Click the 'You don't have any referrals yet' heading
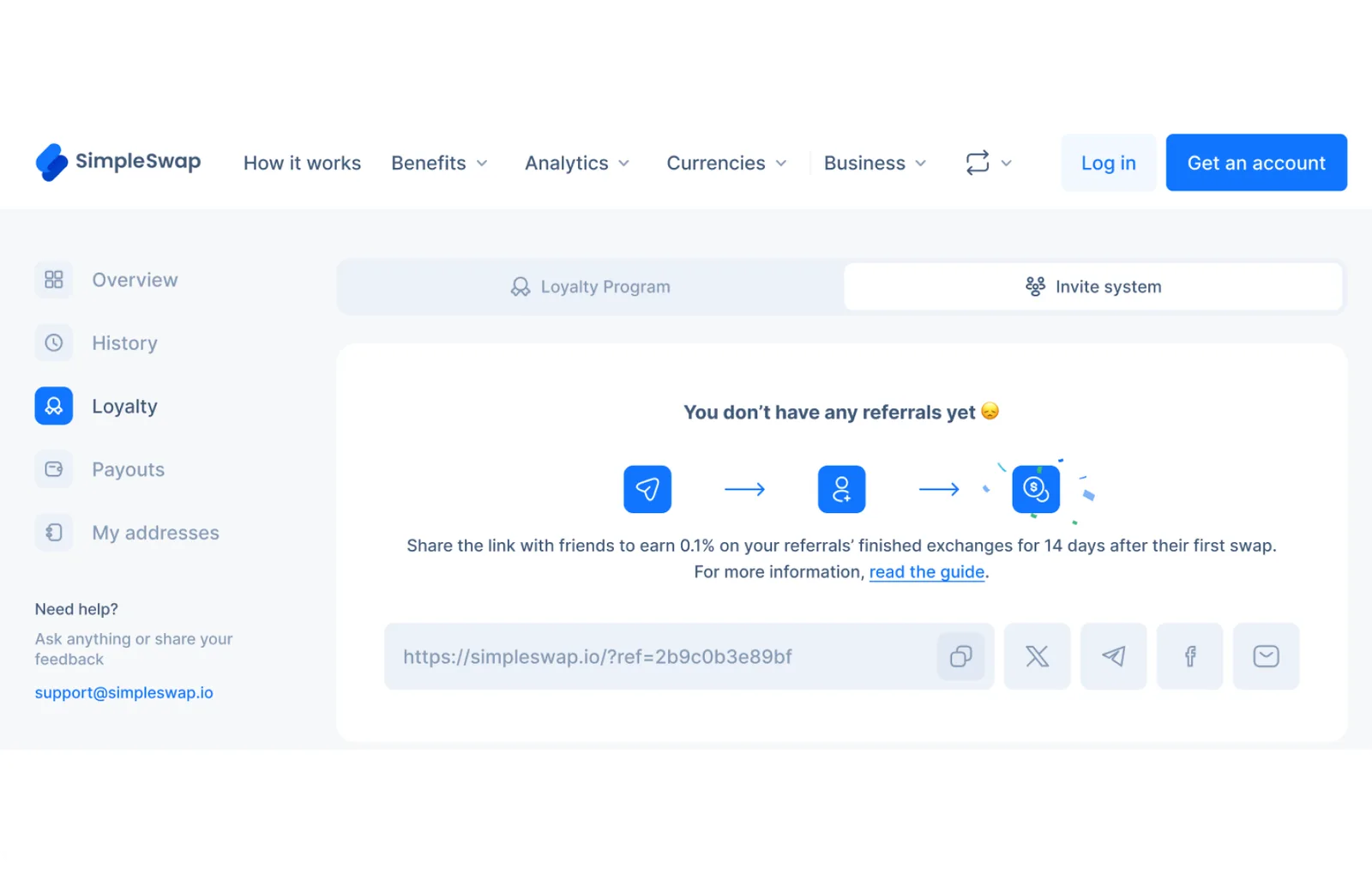1372x875 pixels. 841,412
